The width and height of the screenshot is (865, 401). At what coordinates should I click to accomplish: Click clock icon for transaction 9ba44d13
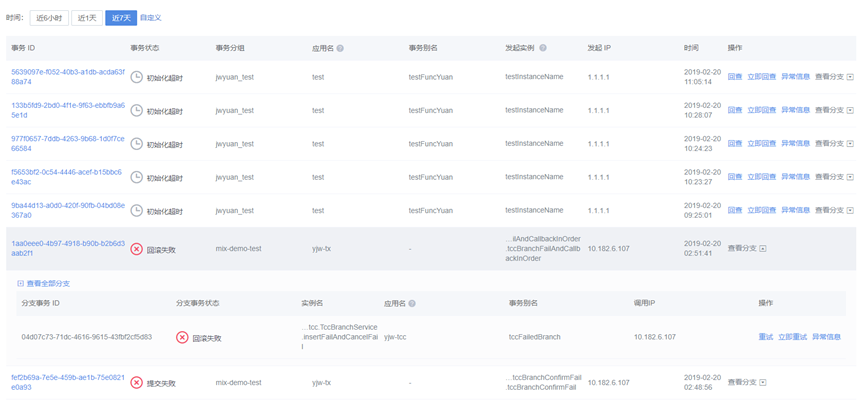pos(137,211)
